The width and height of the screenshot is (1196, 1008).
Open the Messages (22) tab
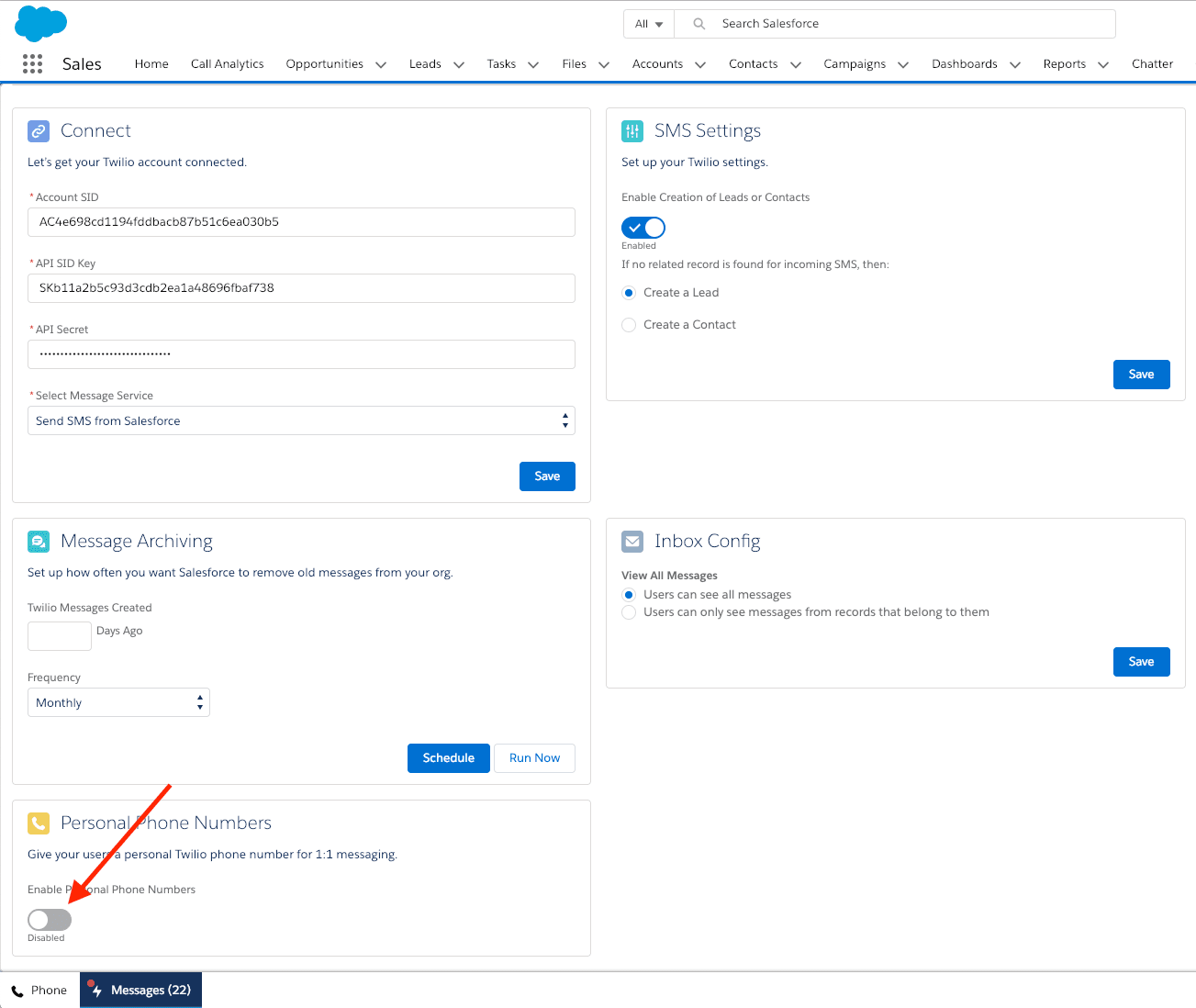[140, 990]
